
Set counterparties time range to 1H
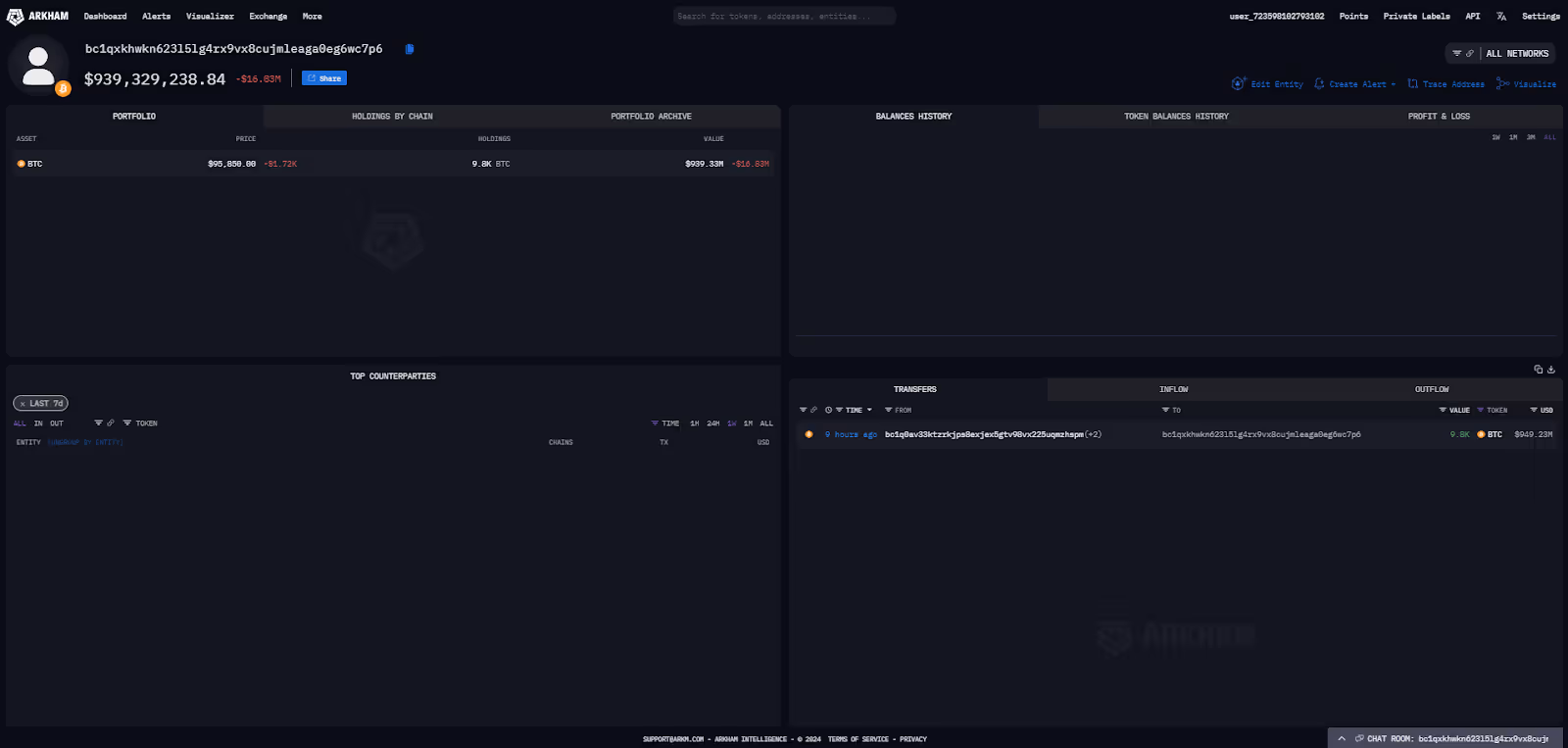(694, 424)
